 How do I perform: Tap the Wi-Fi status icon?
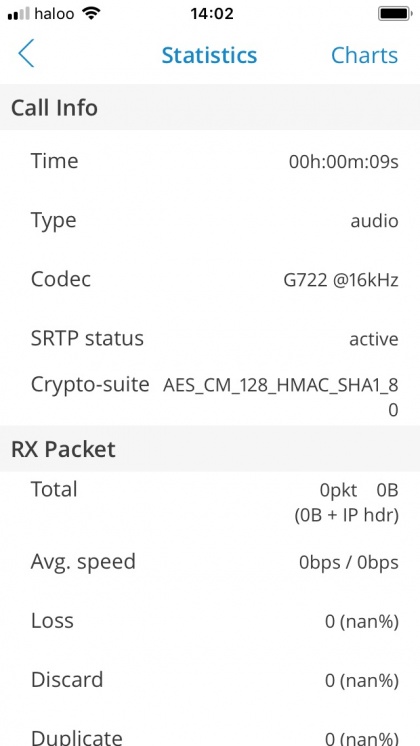click(91, 13)
